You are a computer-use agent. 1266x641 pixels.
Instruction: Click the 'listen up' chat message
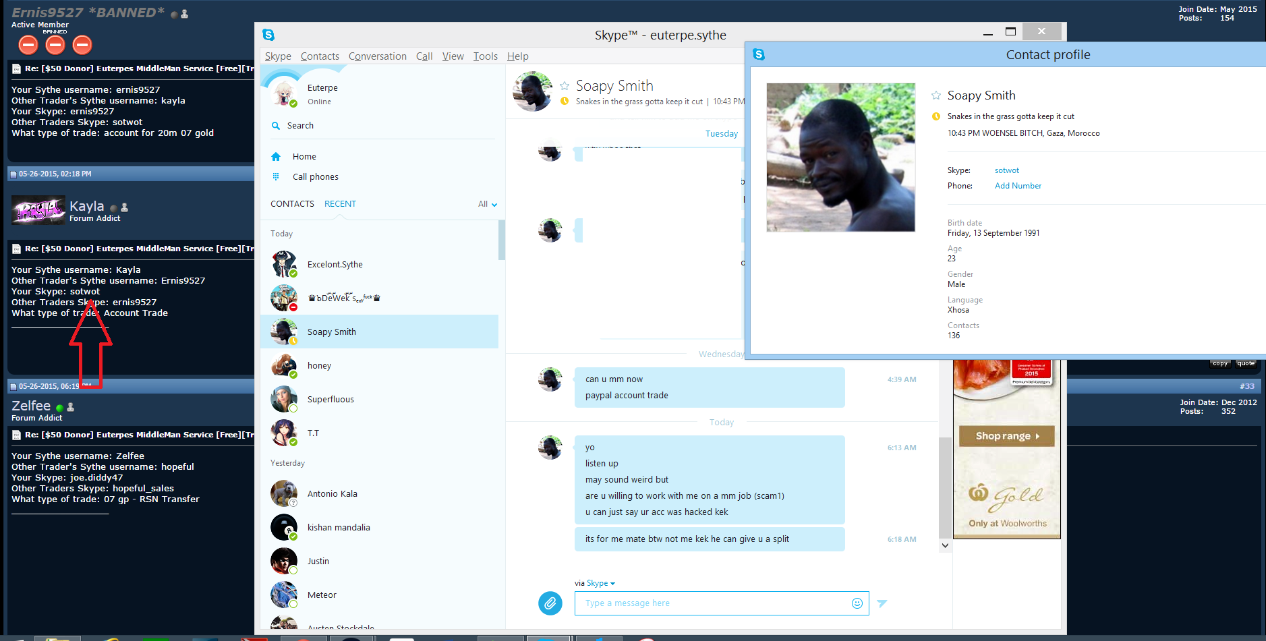[x=602, y=464]
